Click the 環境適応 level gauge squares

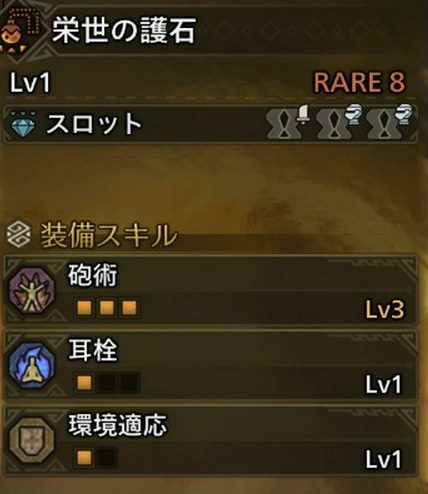coord(96,457)
